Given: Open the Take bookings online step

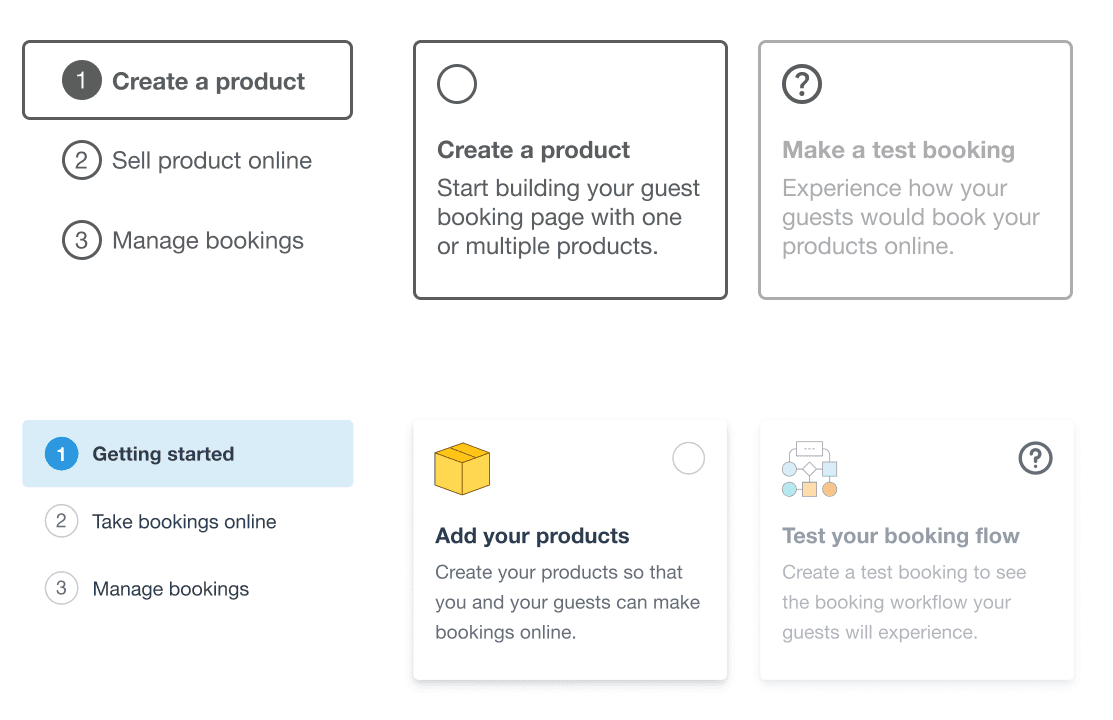Looking at the screenshot, I should point(184,521).
